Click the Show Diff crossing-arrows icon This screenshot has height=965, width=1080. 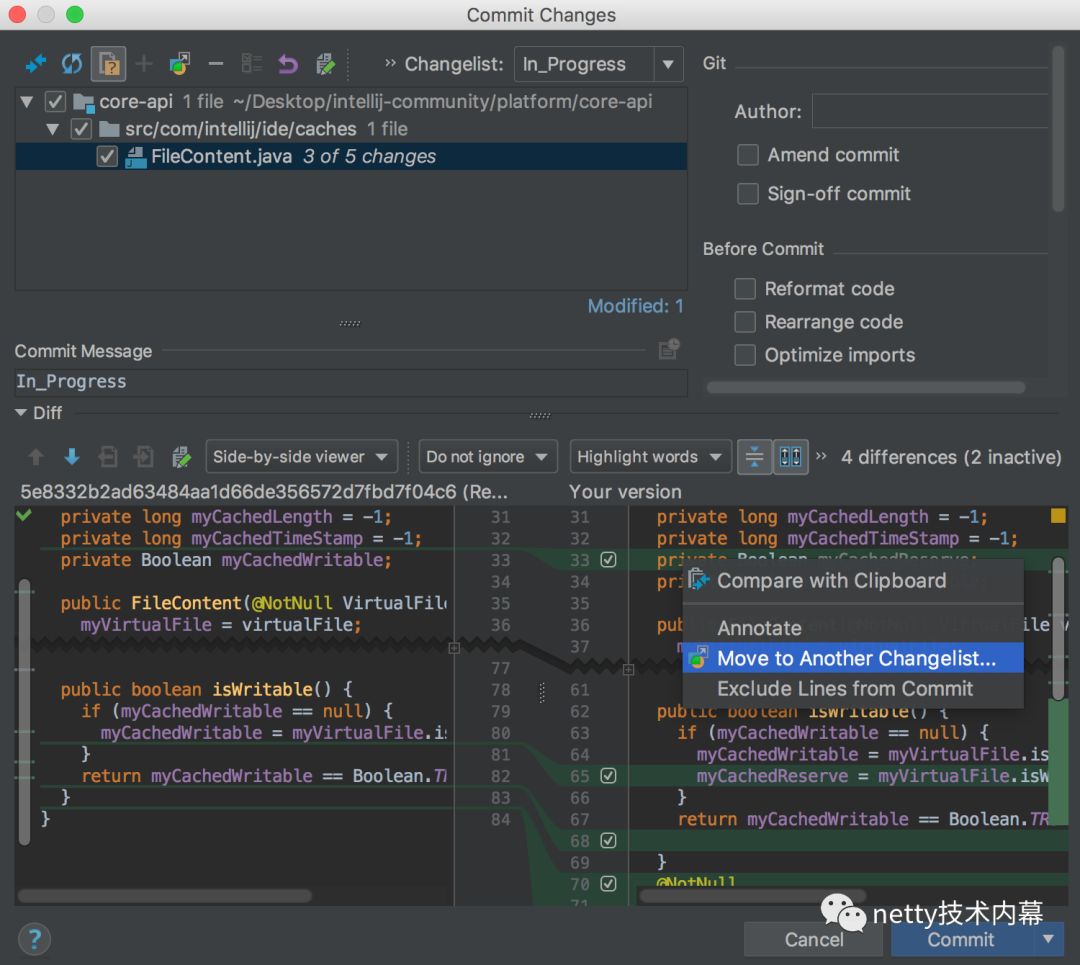pos(35,64)
